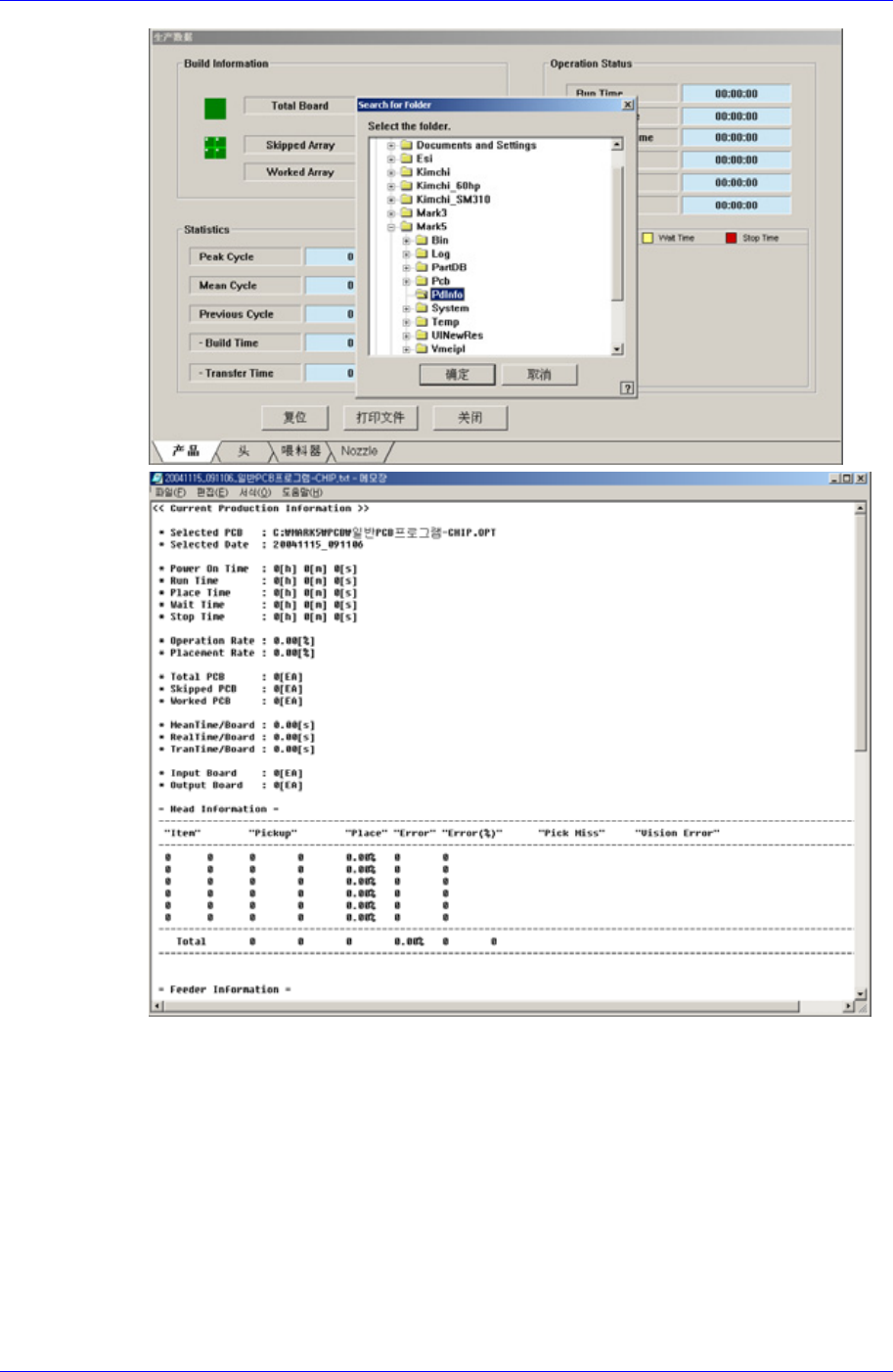Expand the Documents and Settings folder
Viewport: 893px width, 1372px height.
click(x=391, y=146)
